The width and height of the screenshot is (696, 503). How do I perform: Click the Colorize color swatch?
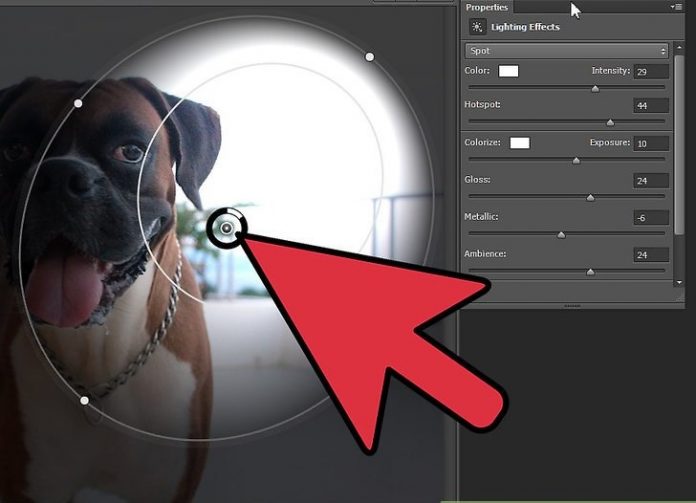click(x=519, y=143)
